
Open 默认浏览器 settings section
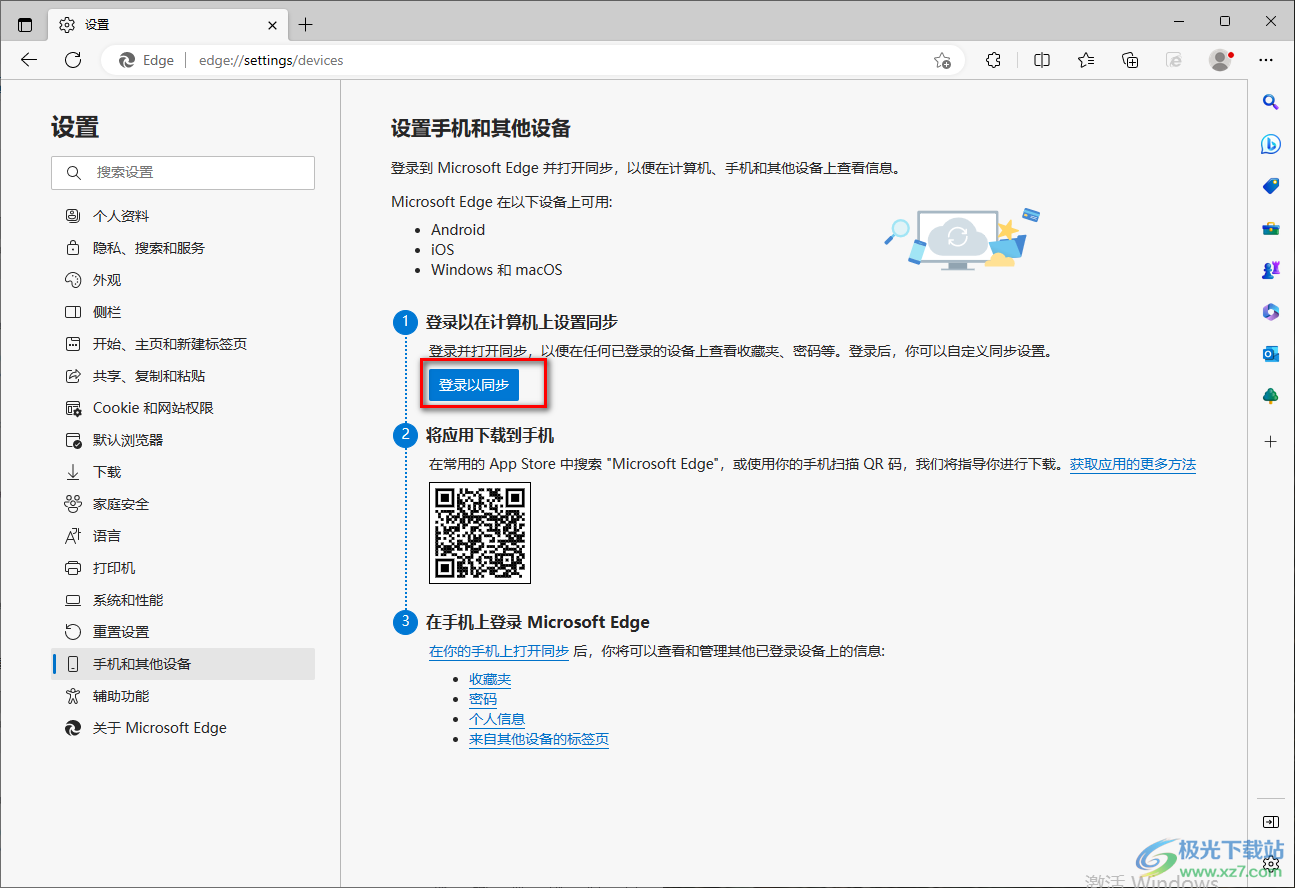183,440
